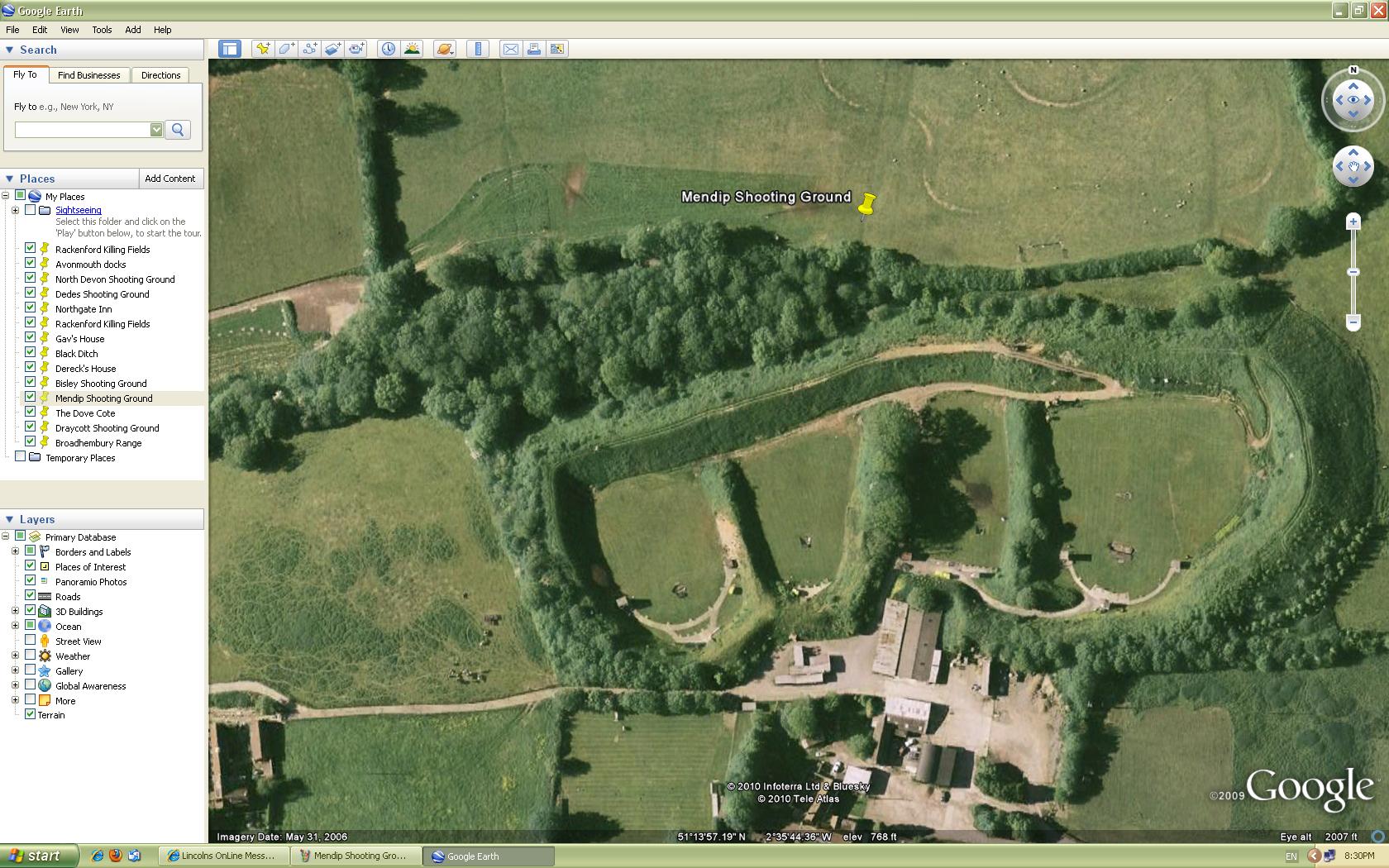Click in the Fly to input field
This screenshot has height=868, width=1389.
tap(83, 130)
